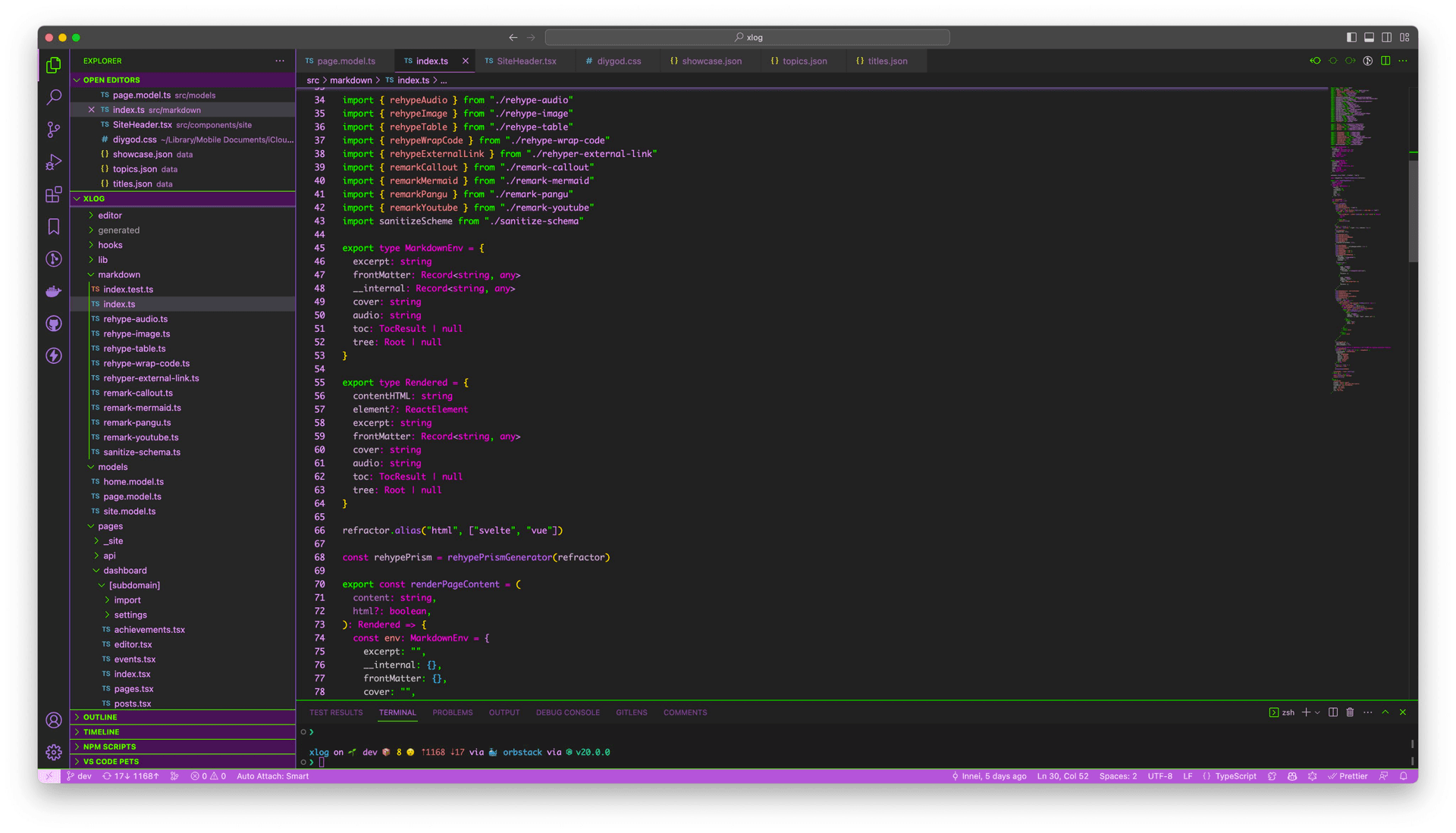This screenshot has width=1456, height=833.
Task: Open the Source Control view
Action: [54, 130]
